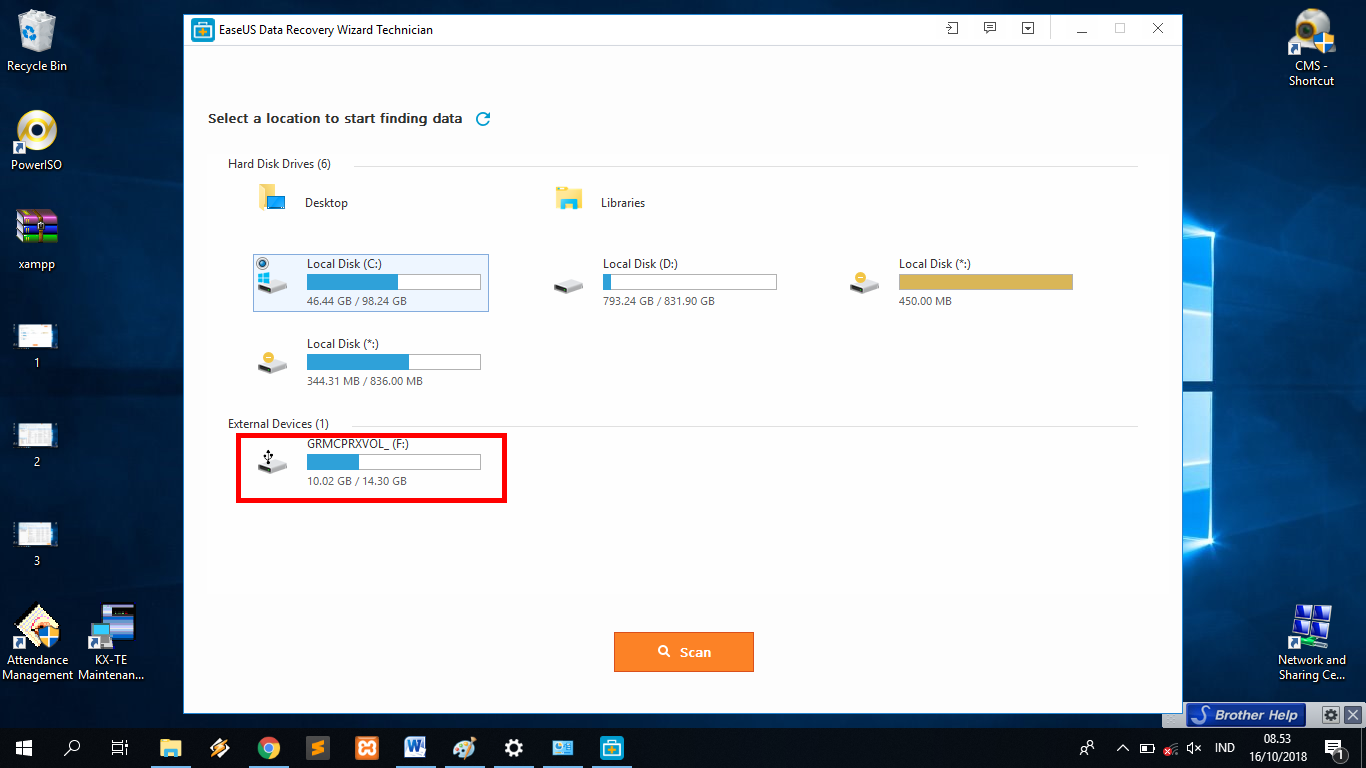This screenshot has width=1366, height=768.
Task: Click the yellow 450 MB partition bar
Action: click(x=985, y=282)
